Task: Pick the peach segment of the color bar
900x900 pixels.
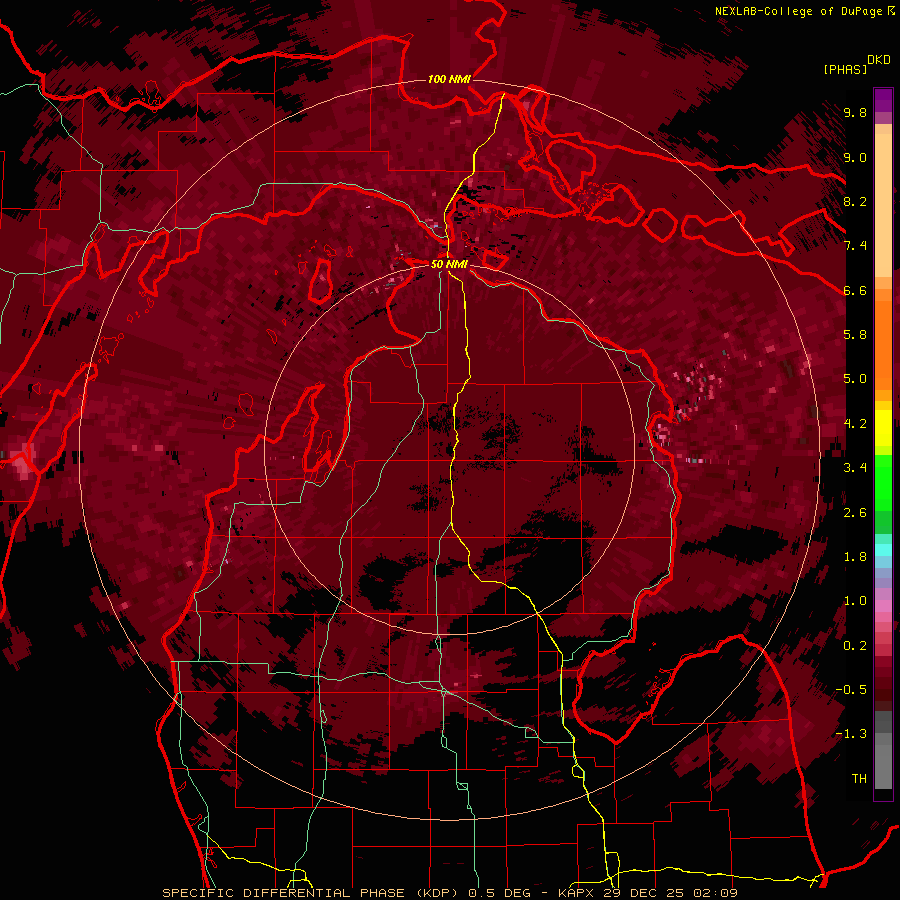Action: click(x=883, y=205)
